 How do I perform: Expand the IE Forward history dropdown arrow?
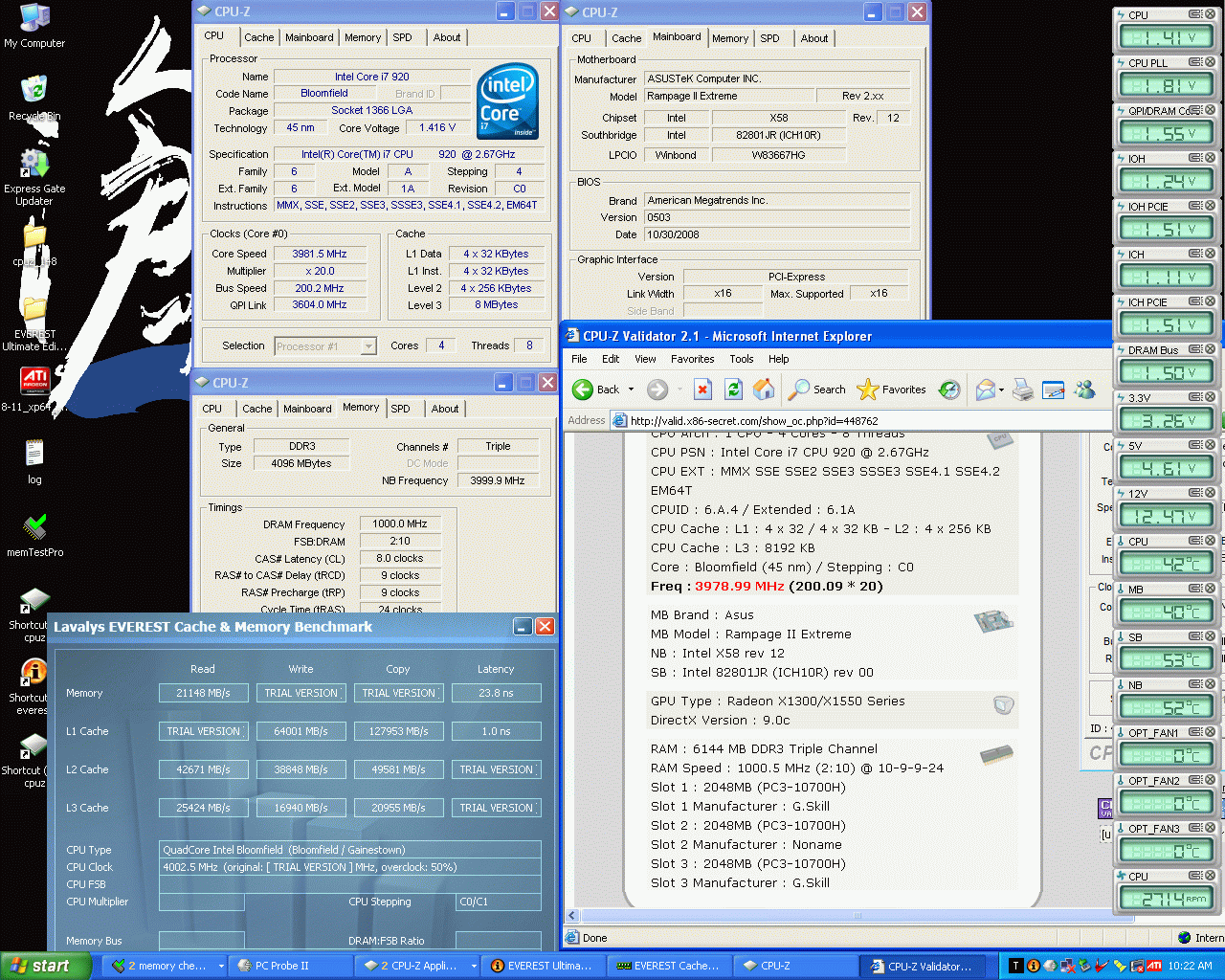(x=679, y=390)
